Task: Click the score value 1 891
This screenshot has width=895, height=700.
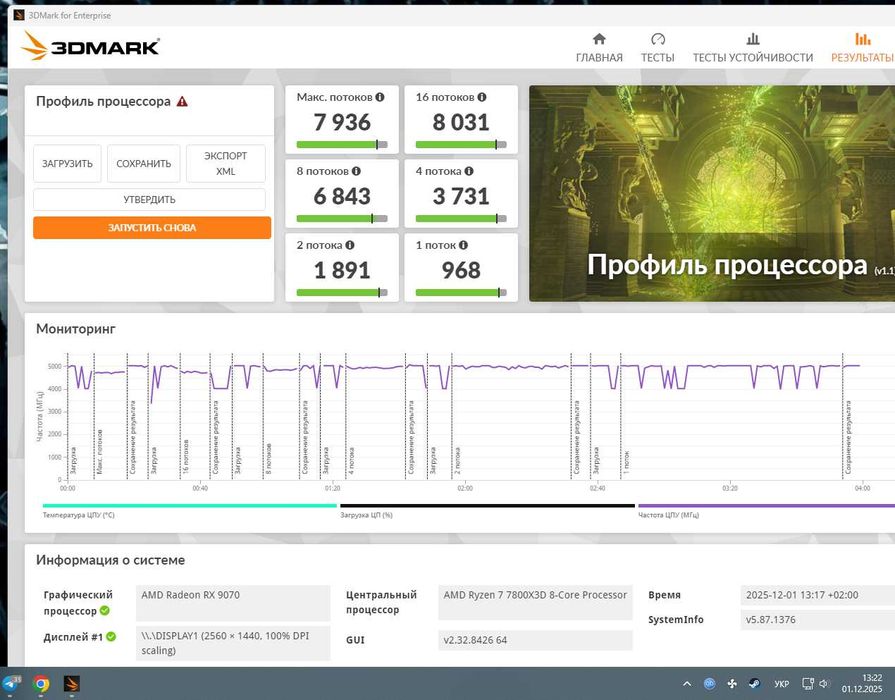Action: pos(342,270)
